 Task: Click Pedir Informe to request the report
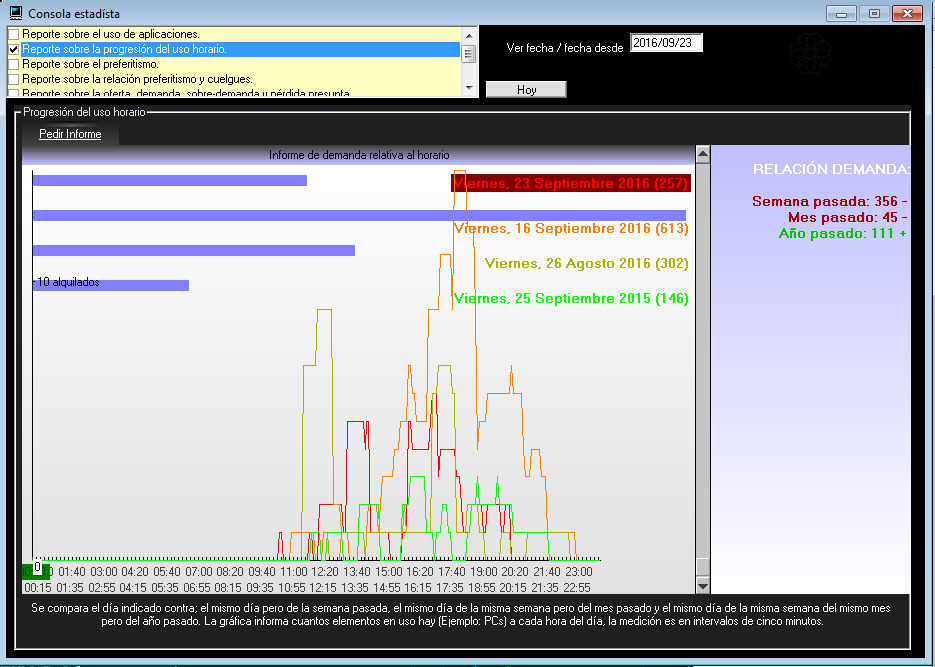pyautogui.click(x=70, y=134)
